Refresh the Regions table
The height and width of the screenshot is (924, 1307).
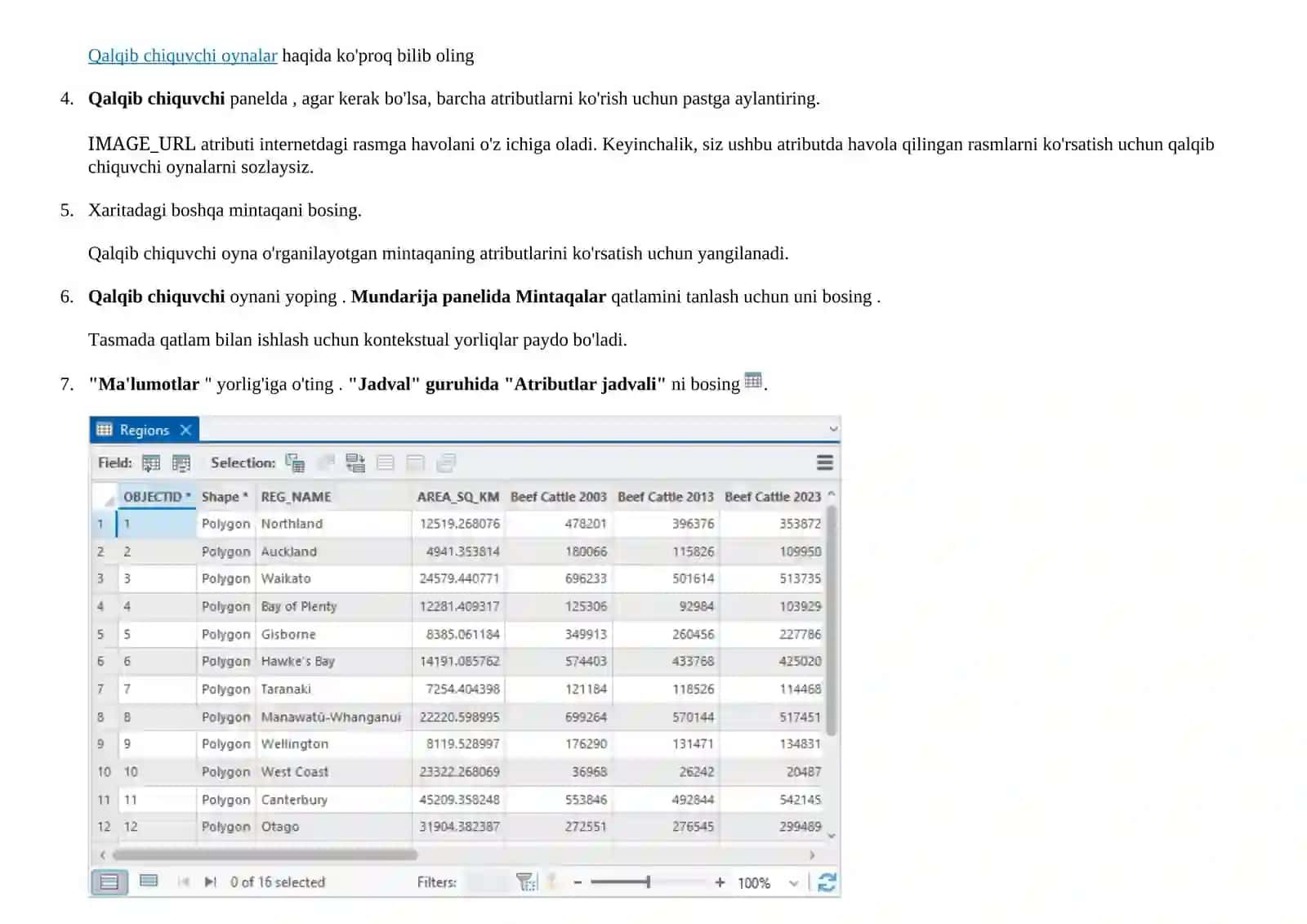tap(827, 882)
